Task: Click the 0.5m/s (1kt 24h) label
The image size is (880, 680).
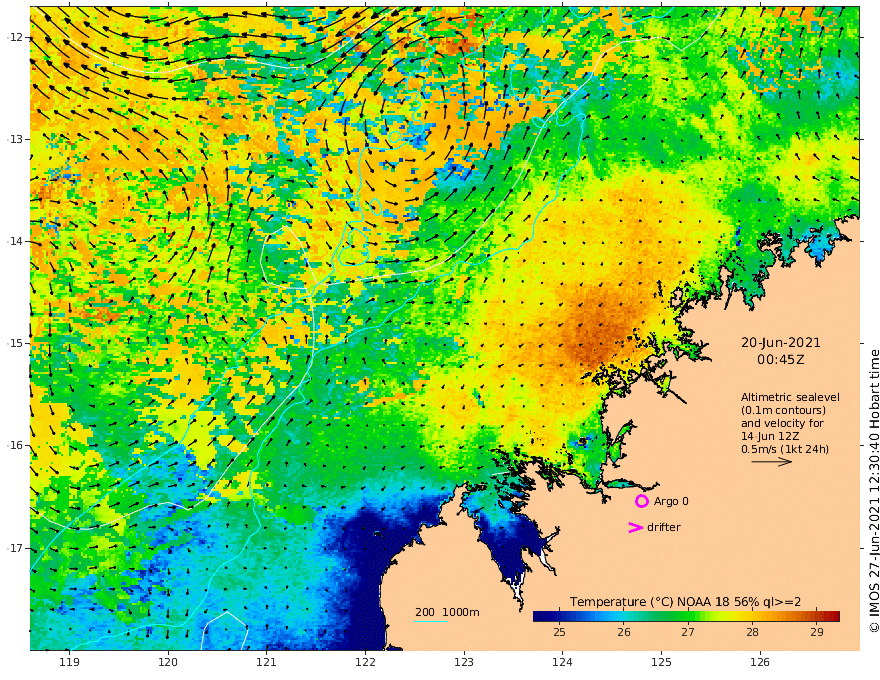Action: point(785,449)
